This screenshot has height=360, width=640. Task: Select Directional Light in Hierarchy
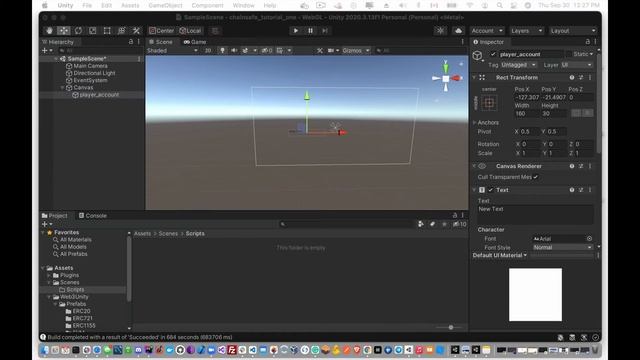click(x=94, y=73)
